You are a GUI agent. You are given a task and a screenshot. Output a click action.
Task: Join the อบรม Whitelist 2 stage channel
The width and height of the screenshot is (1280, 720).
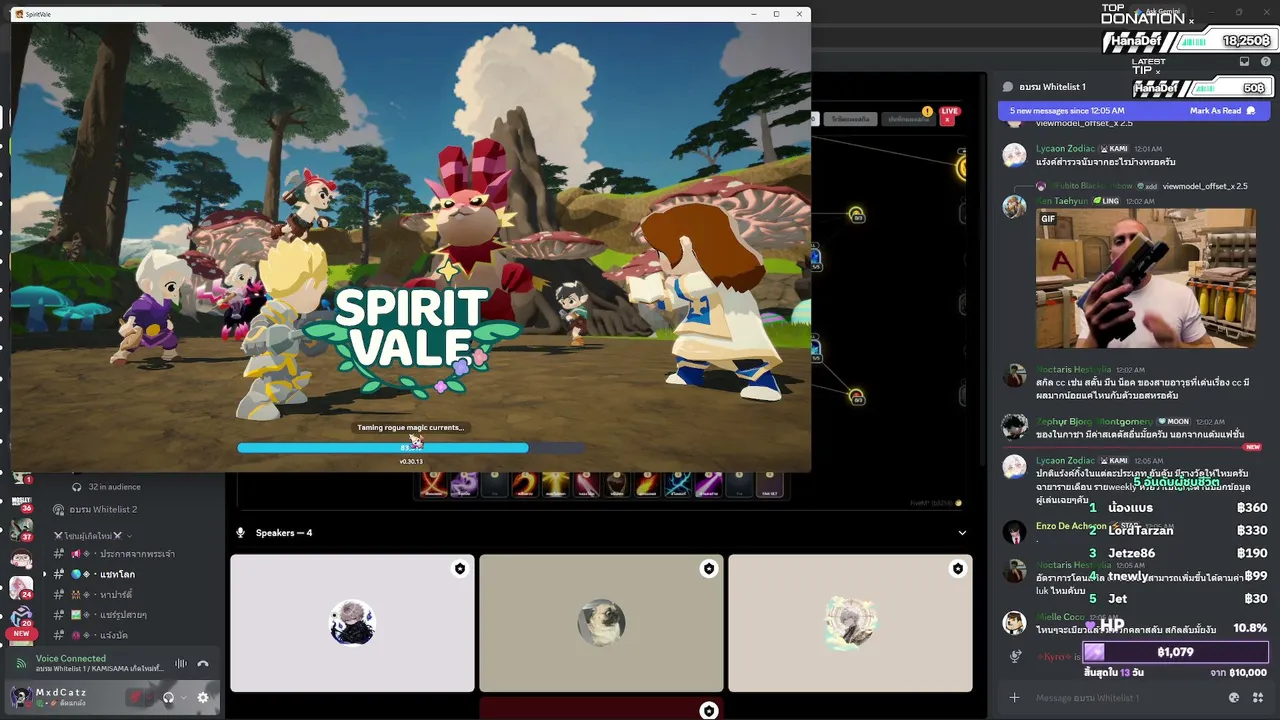coord(103,510)
